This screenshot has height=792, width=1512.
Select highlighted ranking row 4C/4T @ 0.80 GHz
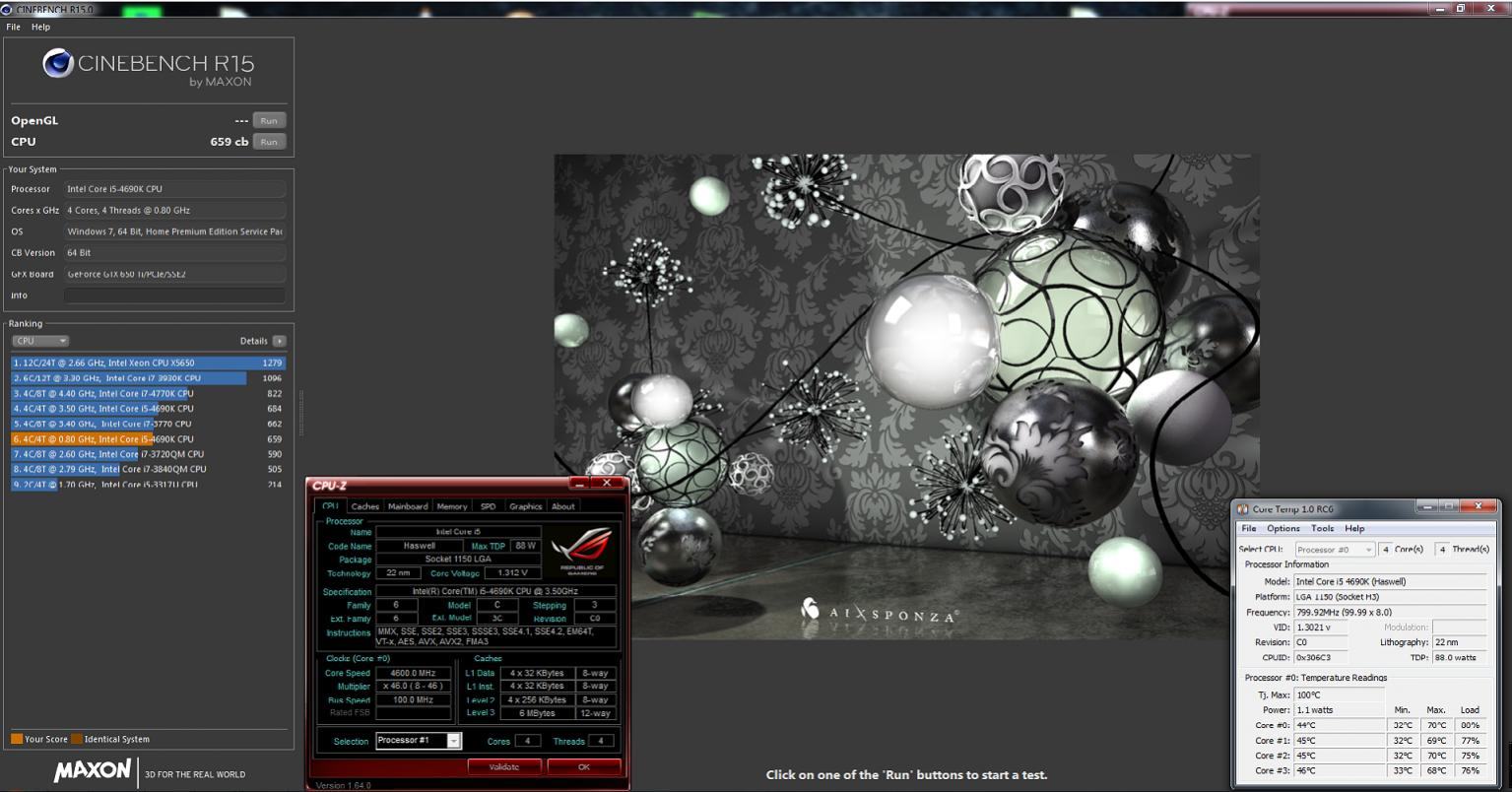click(148, 438)
